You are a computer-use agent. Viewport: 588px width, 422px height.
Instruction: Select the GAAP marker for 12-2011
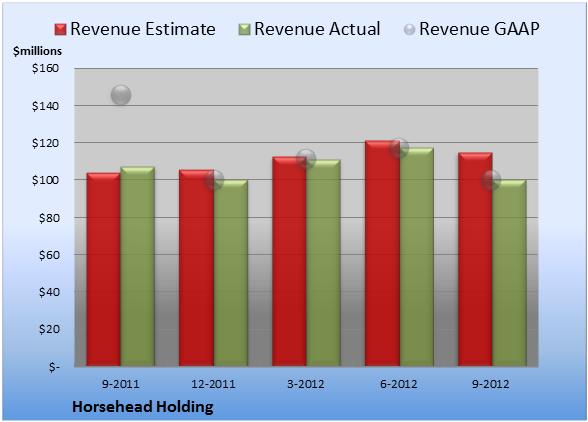(x=214, y=180)
